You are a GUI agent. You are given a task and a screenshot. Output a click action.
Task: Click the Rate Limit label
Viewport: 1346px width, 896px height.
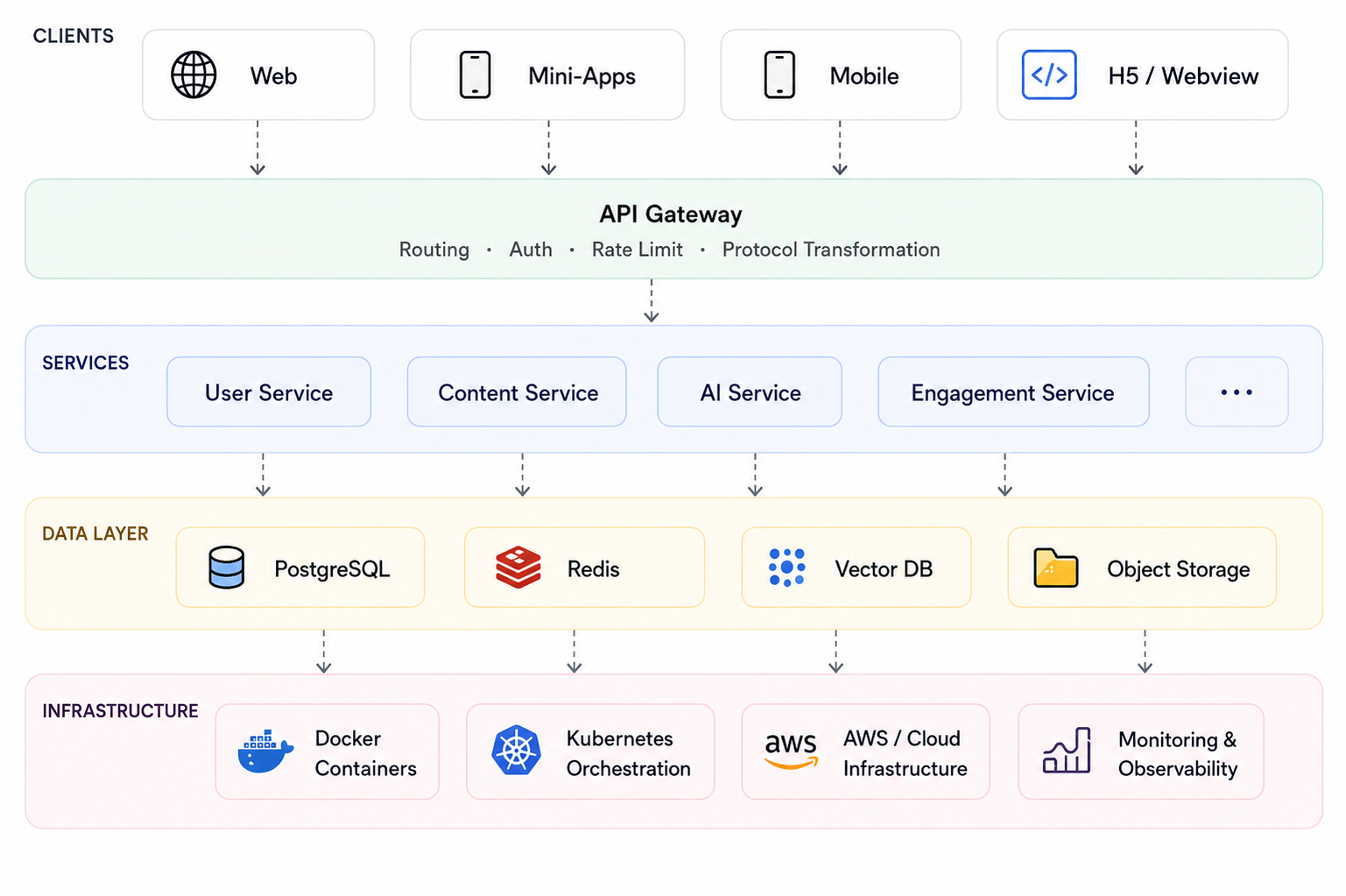point(638,250)
